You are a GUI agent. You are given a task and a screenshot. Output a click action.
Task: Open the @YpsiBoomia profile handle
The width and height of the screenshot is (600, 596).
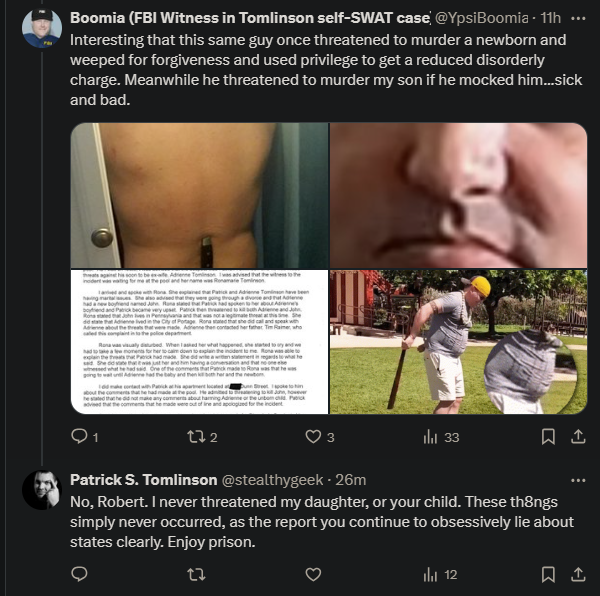coord(482,18)
